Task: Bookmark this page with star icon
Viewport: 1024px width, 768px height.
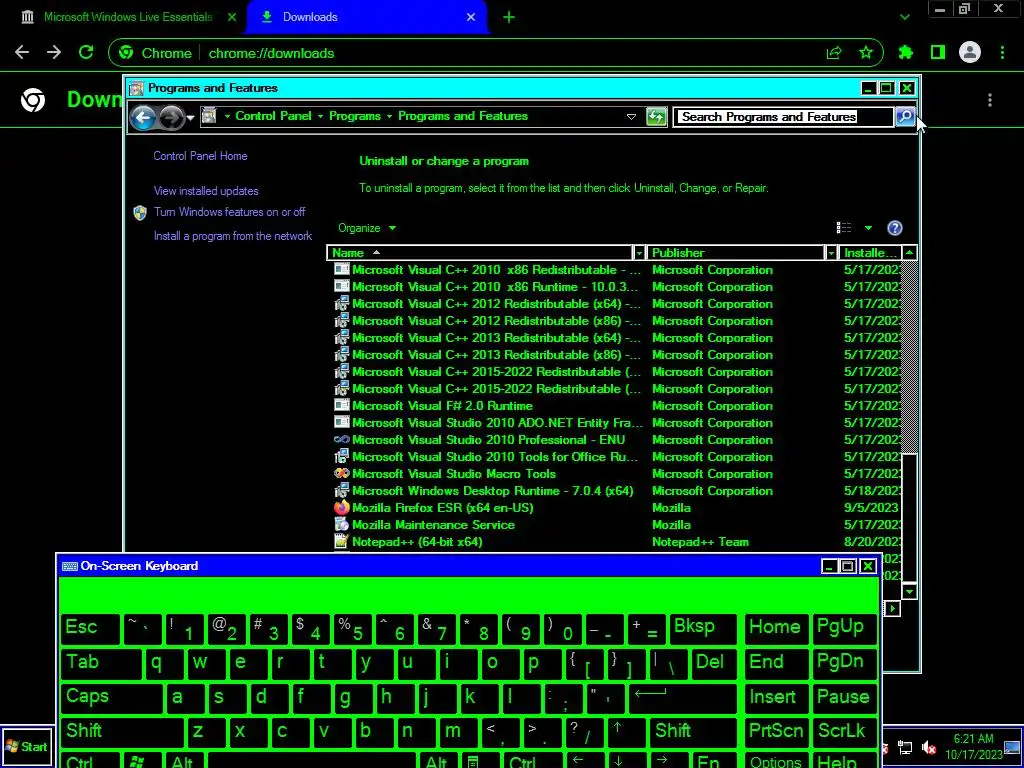Action: (x=866, y=53)
